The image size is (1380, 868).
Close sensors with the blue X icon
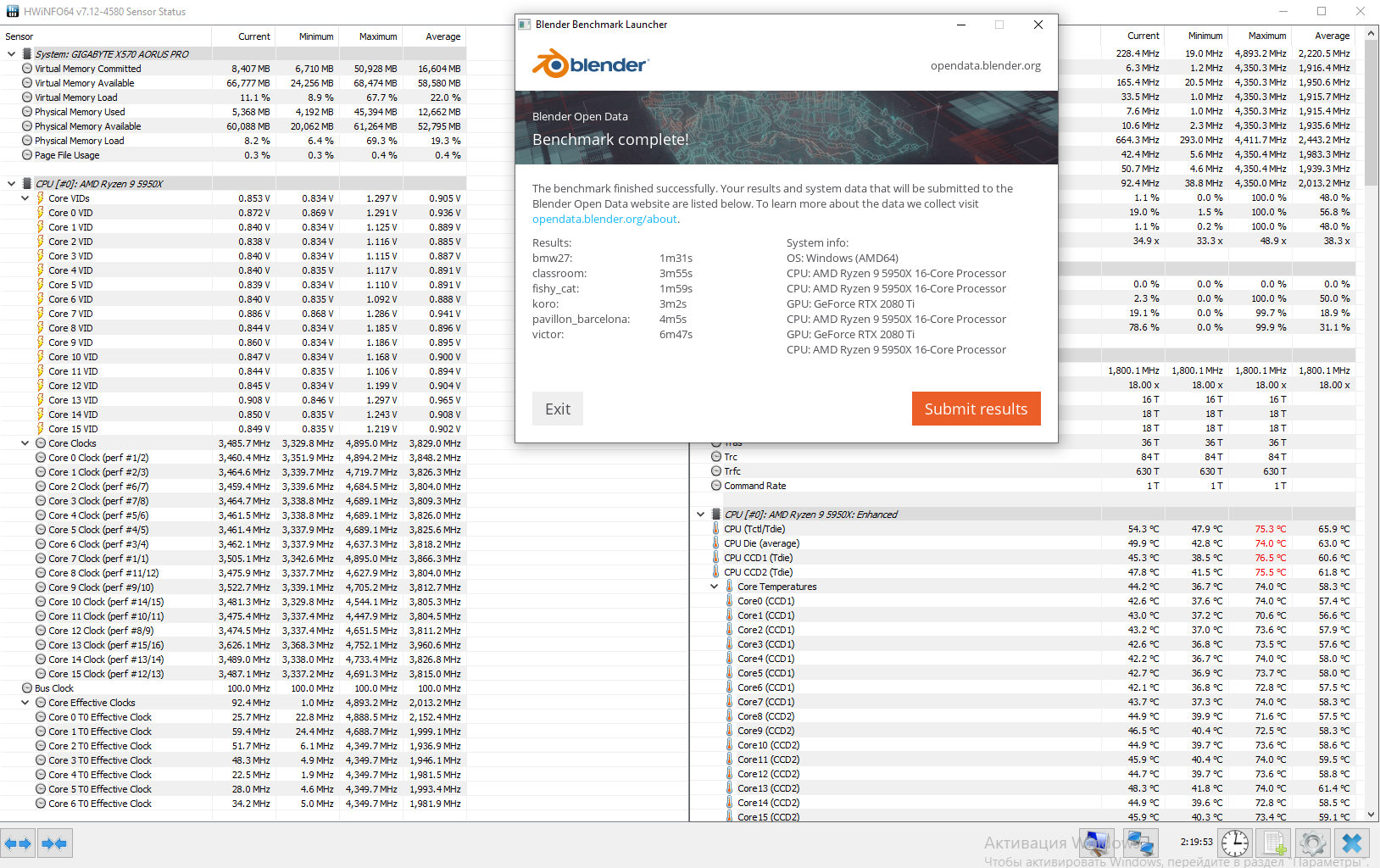(1352, 843)
